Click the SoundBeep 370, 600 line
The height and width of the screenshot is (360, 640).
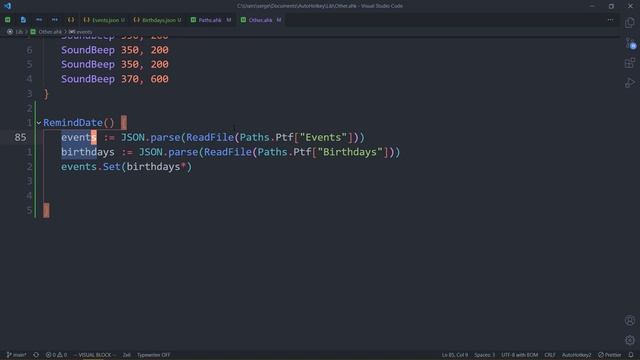115,79
